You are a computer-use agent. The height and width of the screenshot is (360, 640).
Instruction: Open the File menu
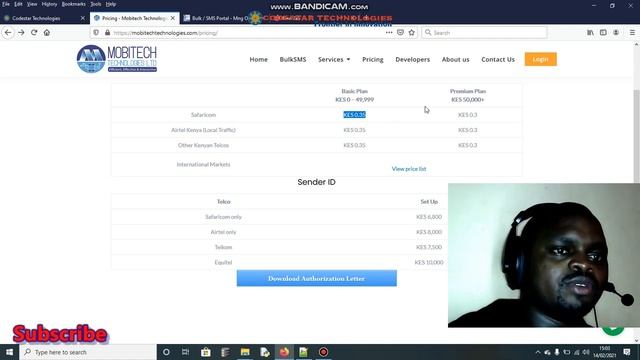pos(6,4)
